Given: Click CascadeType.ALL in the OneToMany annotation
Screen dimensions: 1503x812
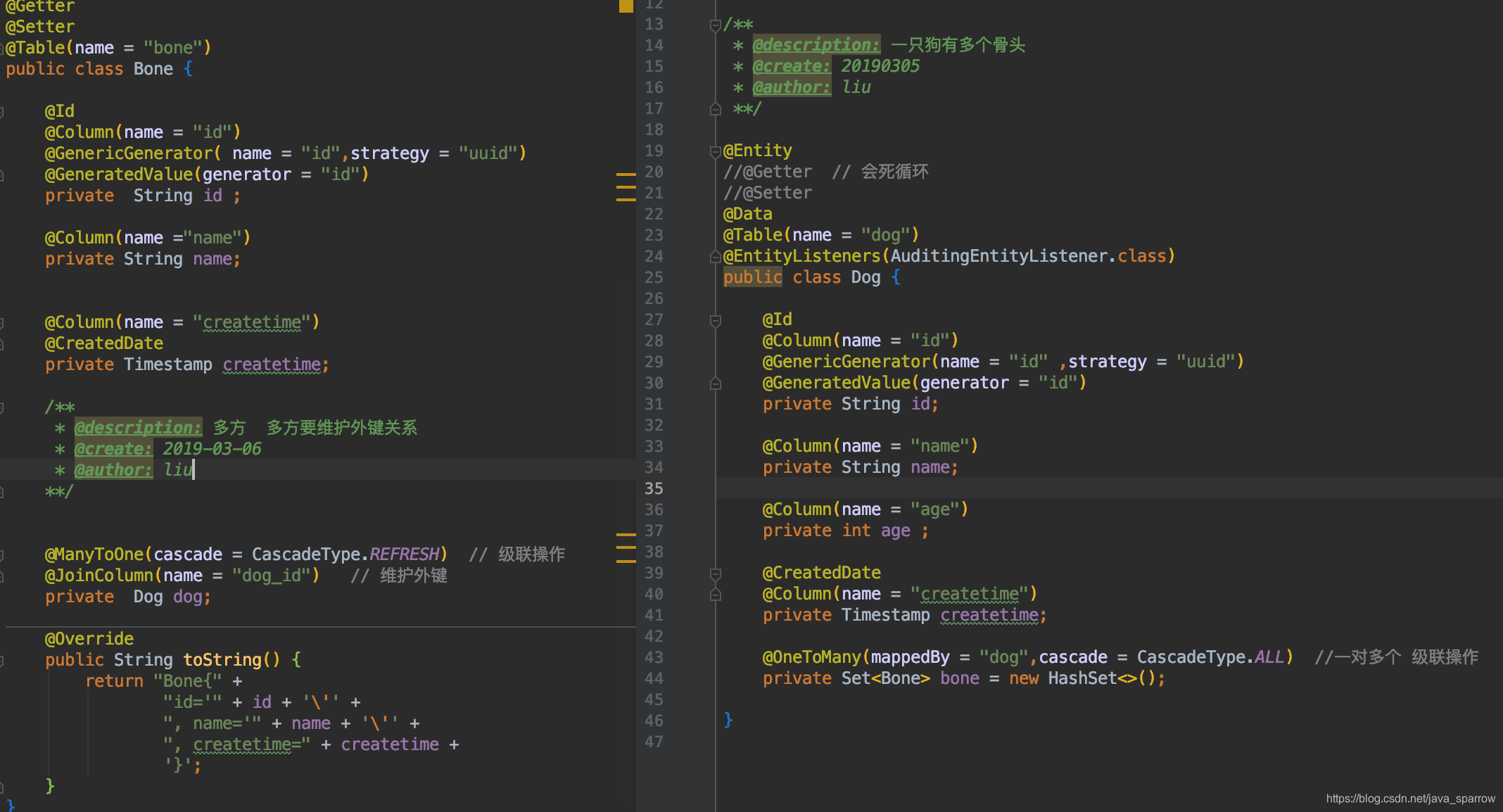Looking at the screenshot, I should (1210, 657).
